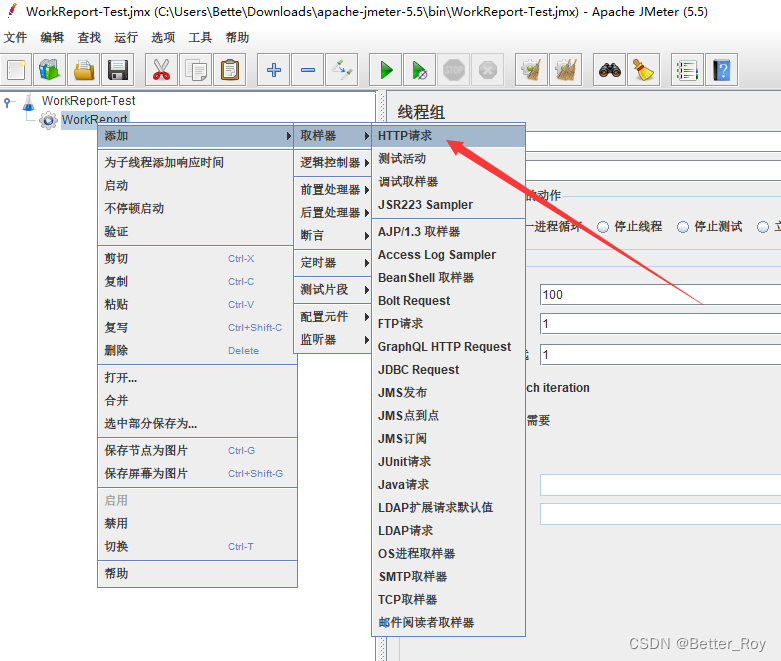Click the Toggle enable/disable icon

pos(342,70)
